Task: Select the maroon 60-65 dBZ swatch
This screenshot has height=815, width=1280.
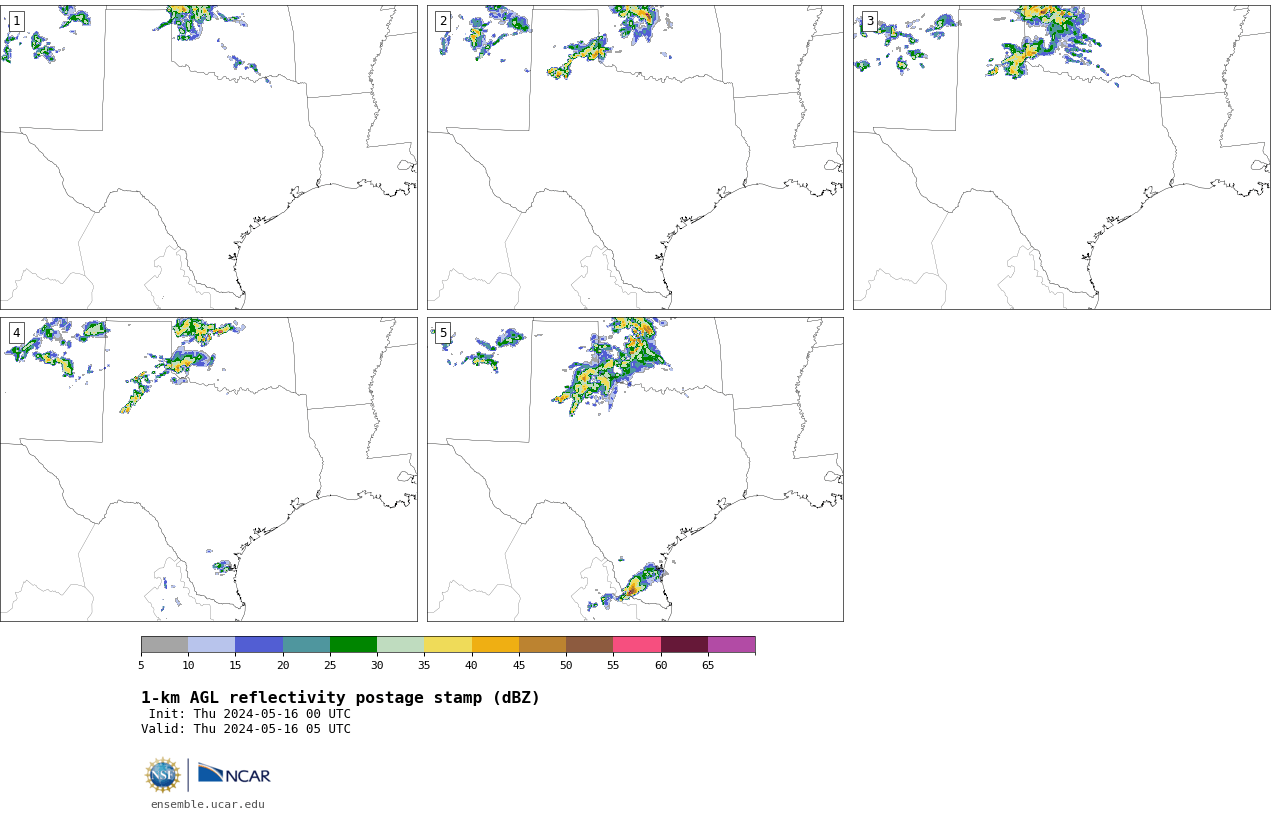Action: (684, 645)
